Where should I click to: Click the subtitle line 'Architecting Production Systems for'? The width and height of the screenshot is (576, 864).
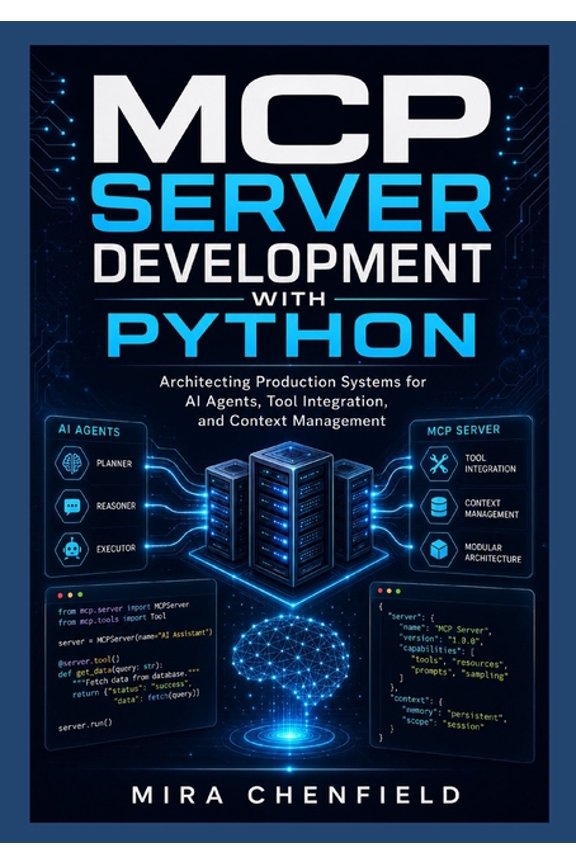[x=293, y=382]
